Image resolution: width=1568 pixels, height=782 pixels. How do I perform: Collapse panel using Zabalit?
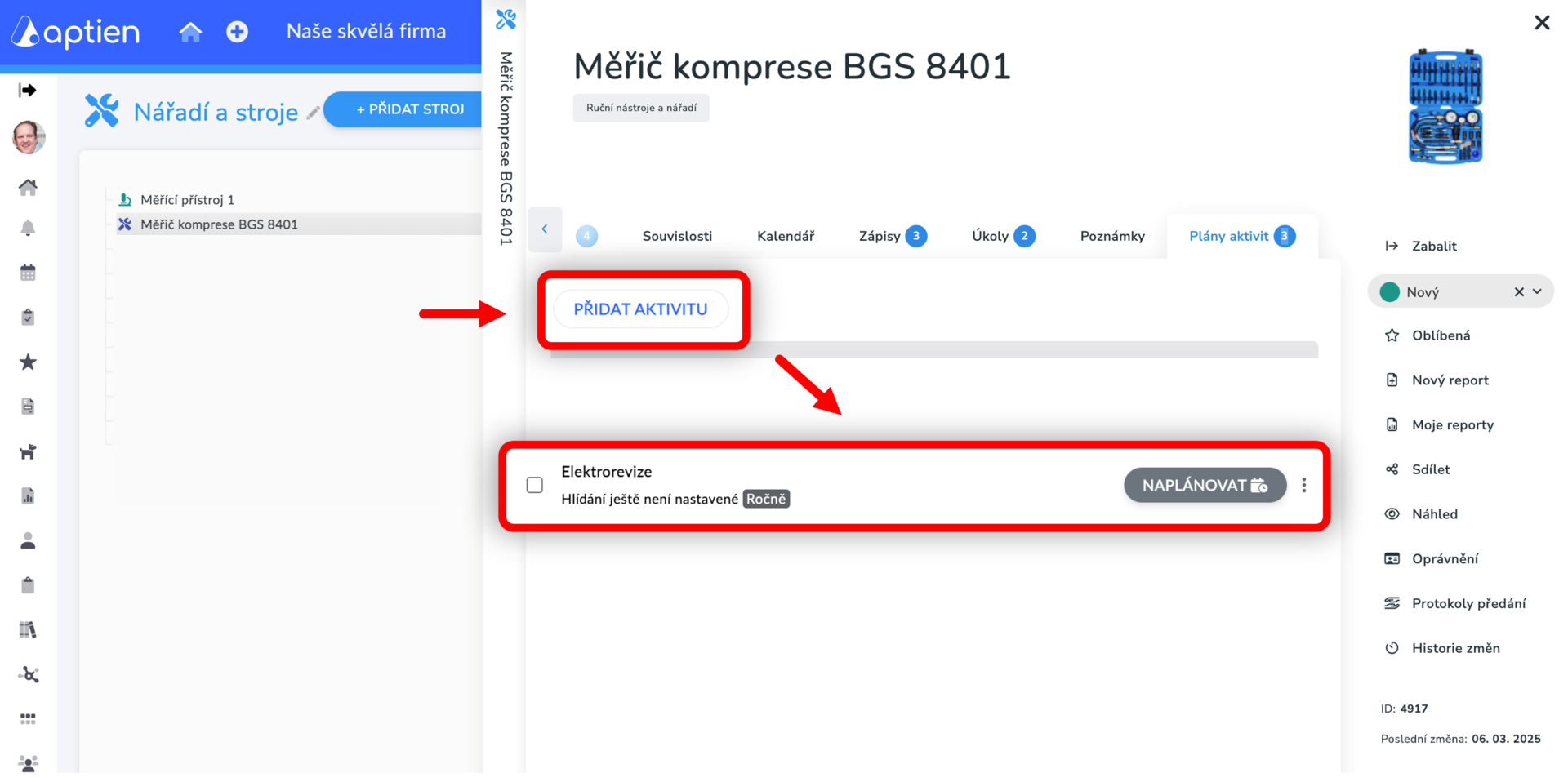[x=1433, y=247]
